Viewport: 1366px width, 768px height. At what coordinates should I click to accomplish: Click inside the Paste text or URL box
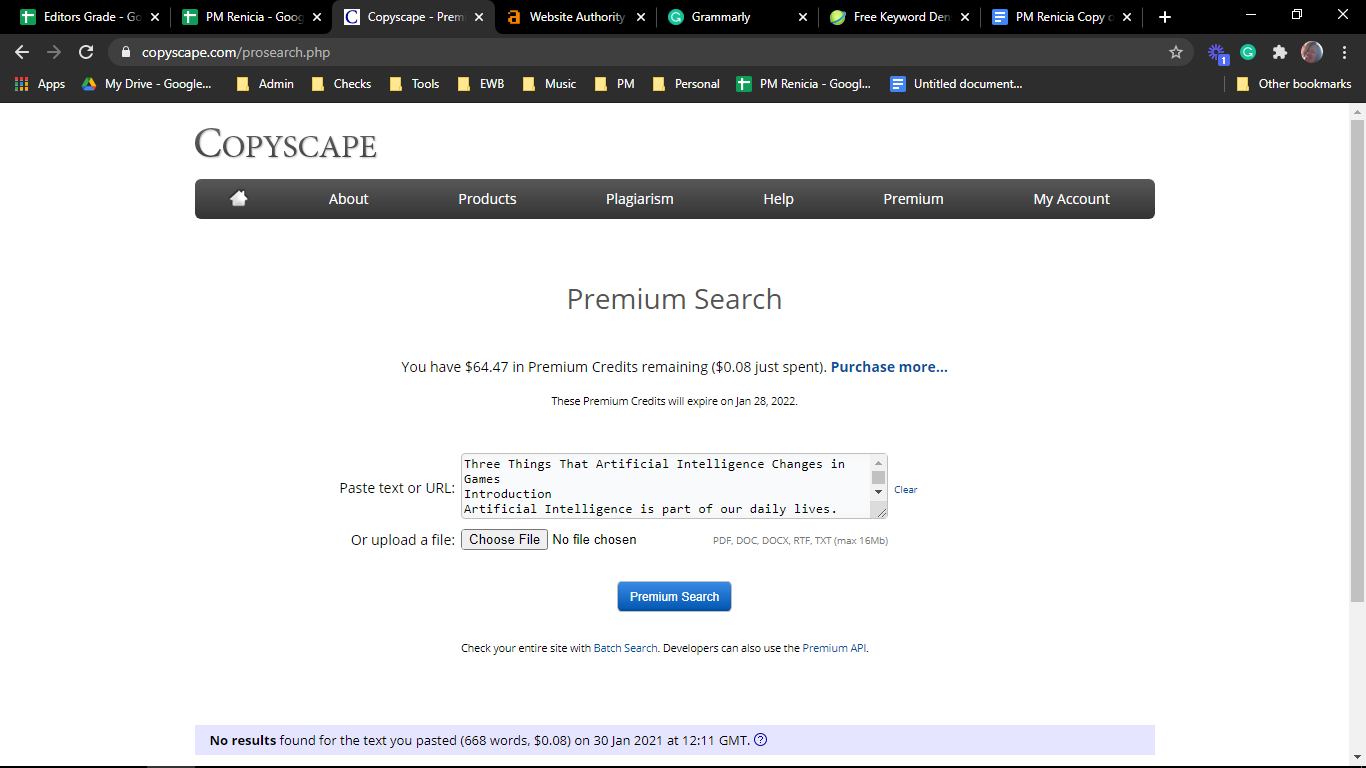coord(664,486)
